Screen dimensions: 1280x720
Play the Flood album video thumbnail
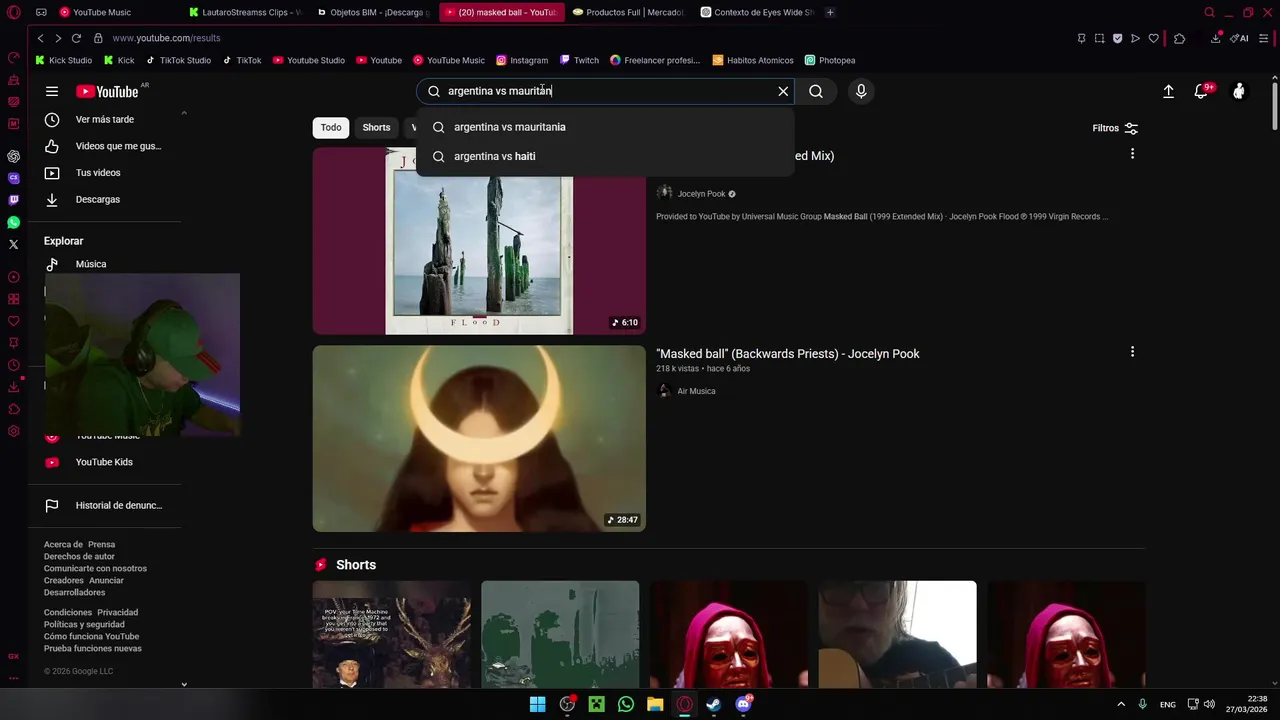pyautogui.click(x=479, y=241)
